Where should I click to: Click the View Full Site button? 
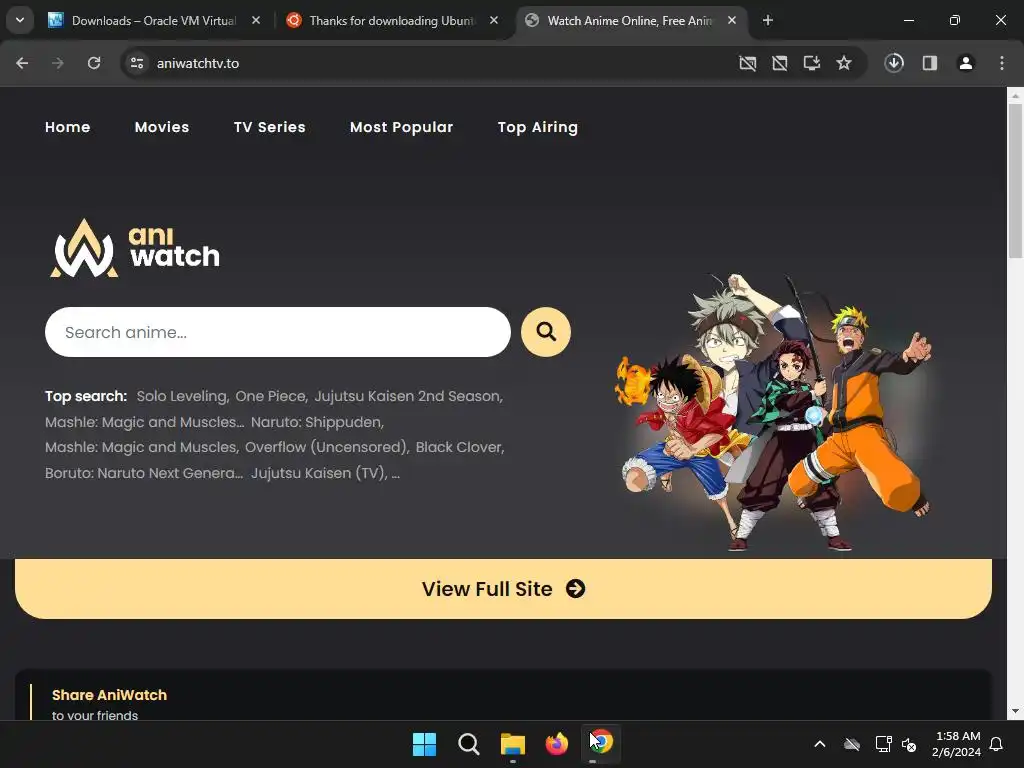pos(503,588)
